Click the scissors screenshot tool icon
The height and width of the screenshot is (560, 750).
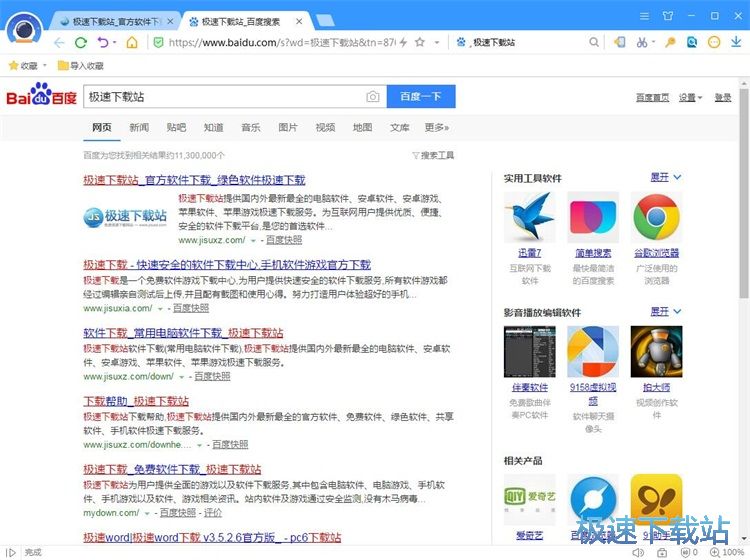(x=642, y=43)
